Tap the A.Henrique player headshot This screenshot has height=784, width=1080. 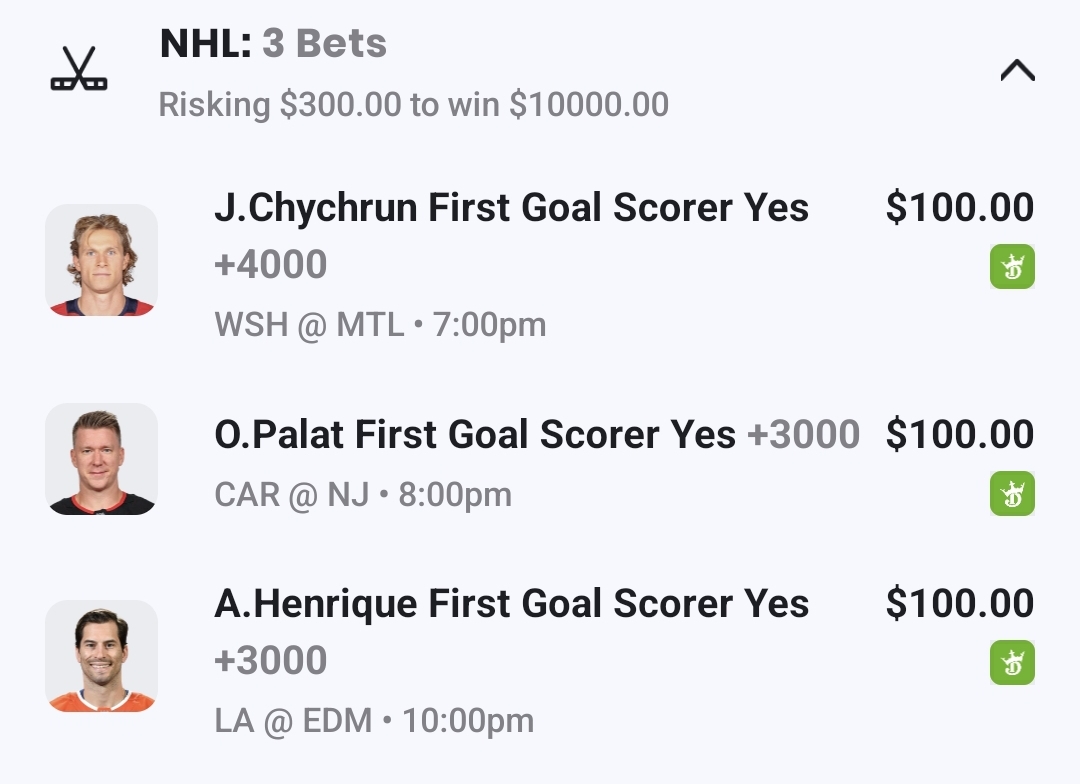click(x=101, y=656)
